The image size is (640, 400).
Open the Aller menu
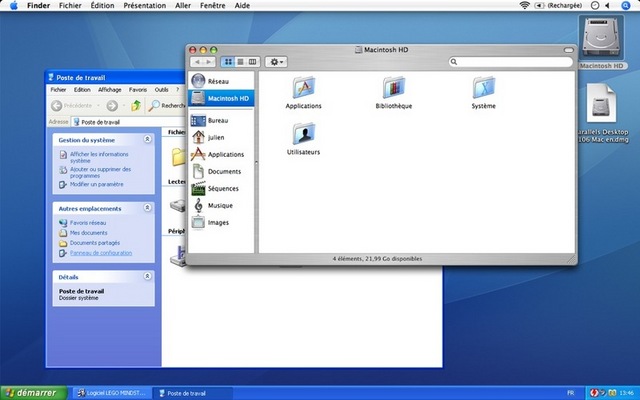pos(183,5)
